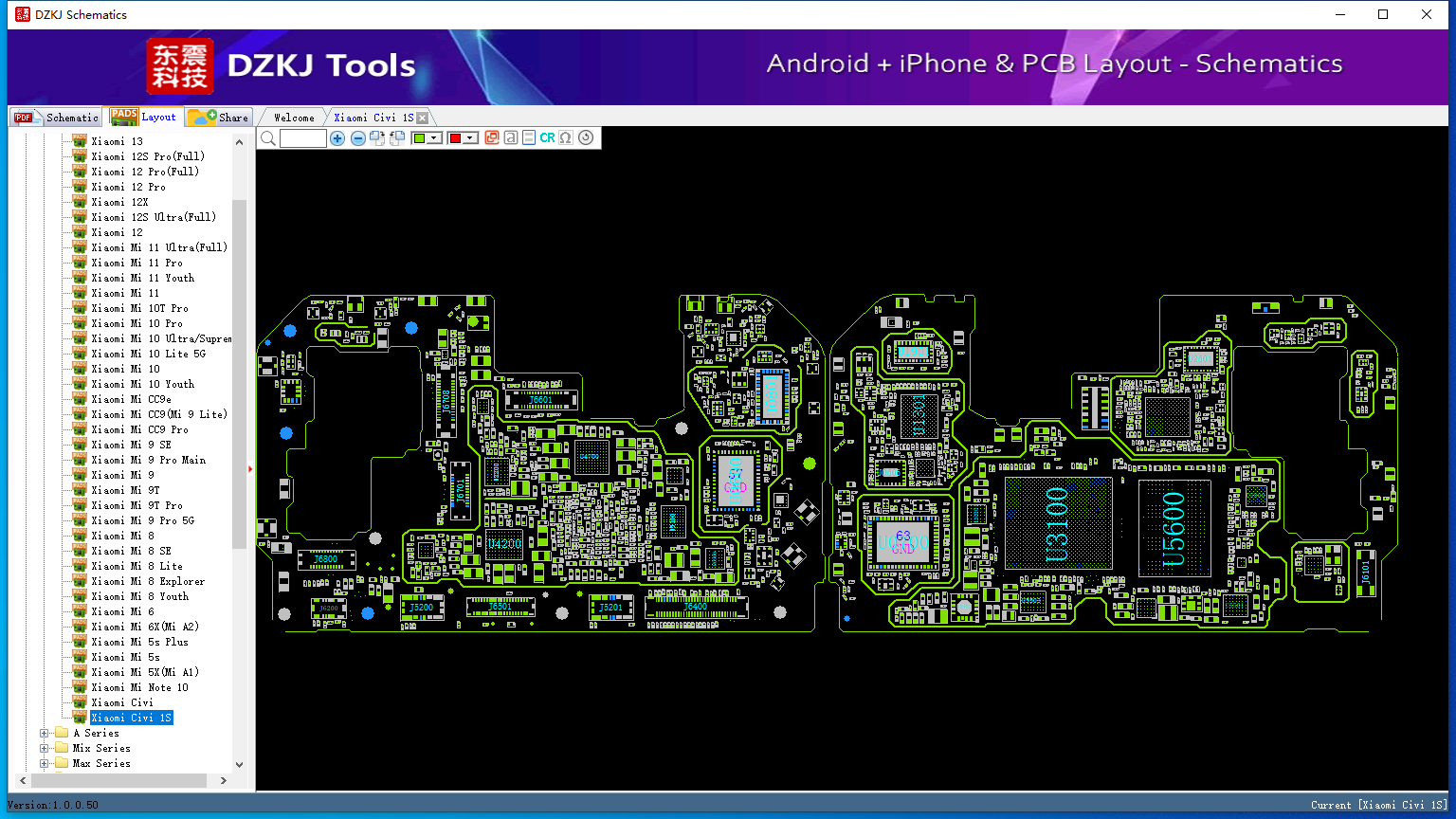Click the rotate-counterclockwise pages icon
Viewport: 1456px width, 819px height.
point(397,138)
